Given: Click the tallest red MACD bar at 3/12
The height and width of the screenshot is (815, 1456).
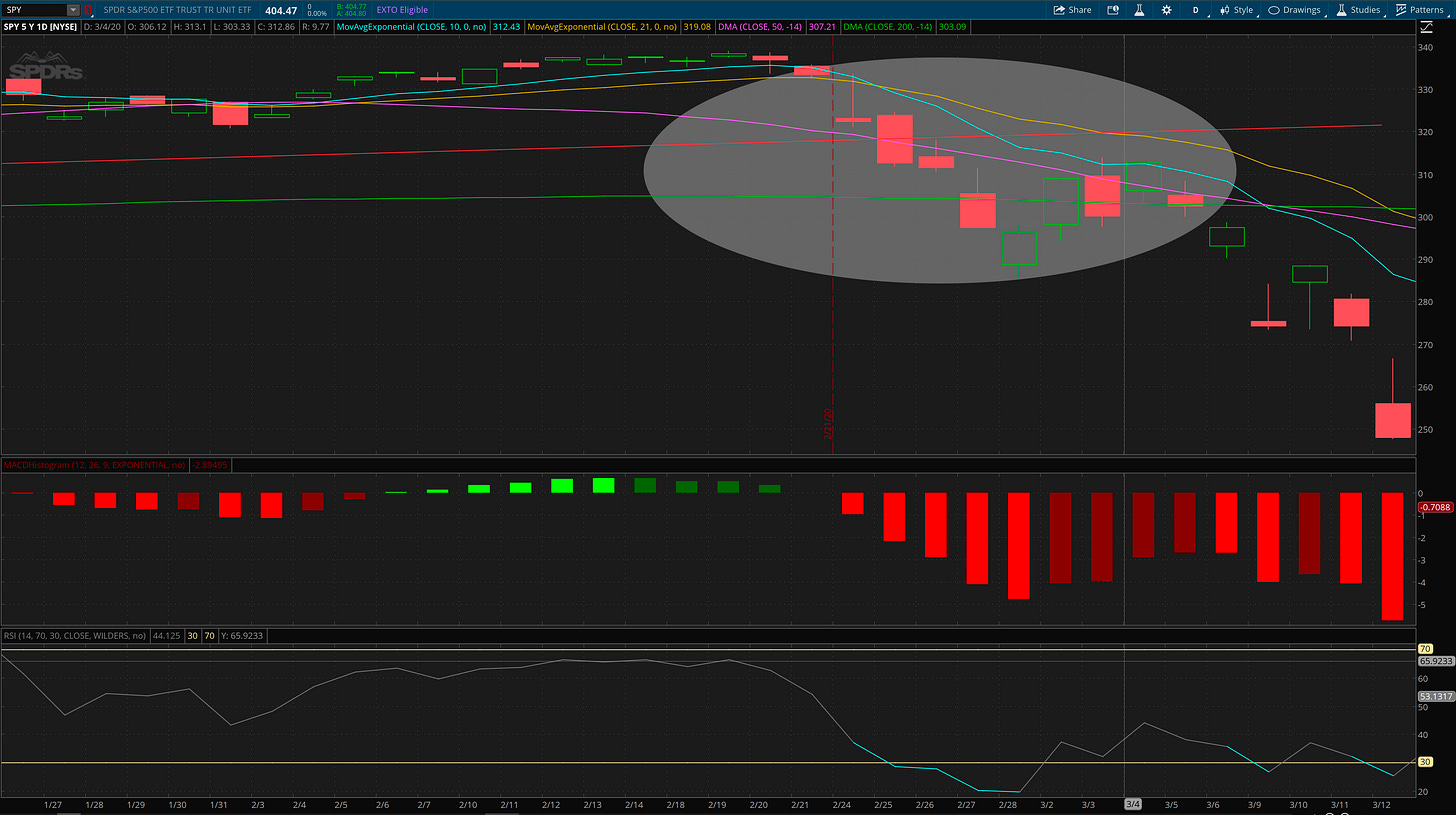Looking at the screenshot, I should pos(1392,556).
